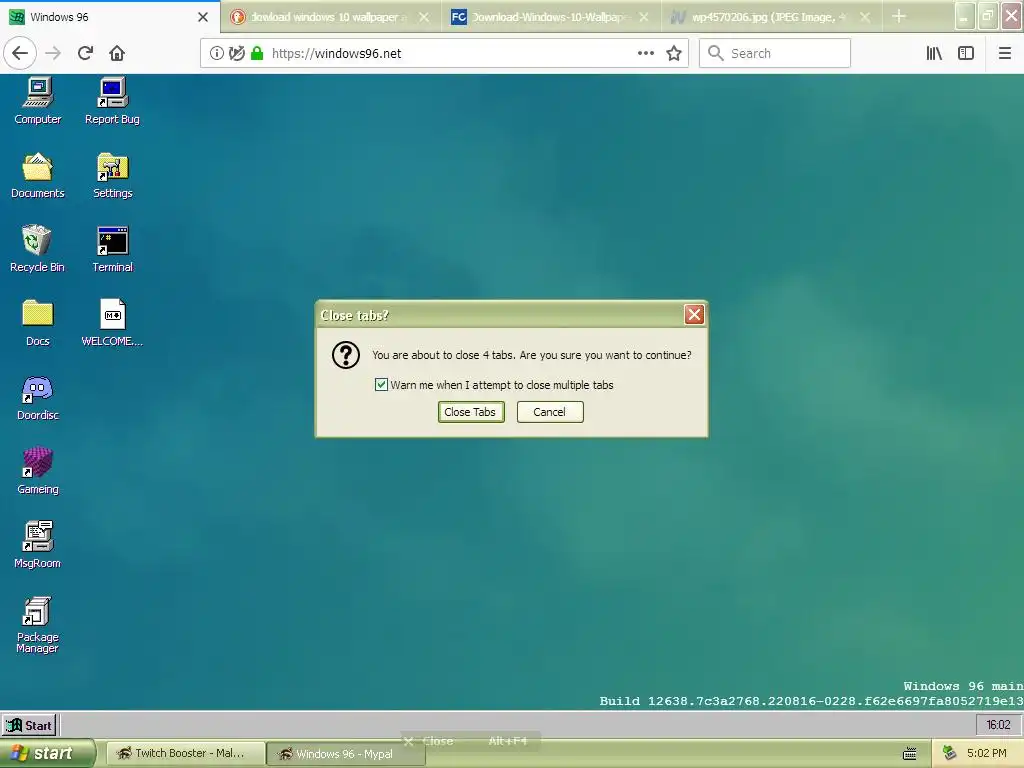
Task: Click the Windows 96 tab favicon
Action: tap(17, 17)
